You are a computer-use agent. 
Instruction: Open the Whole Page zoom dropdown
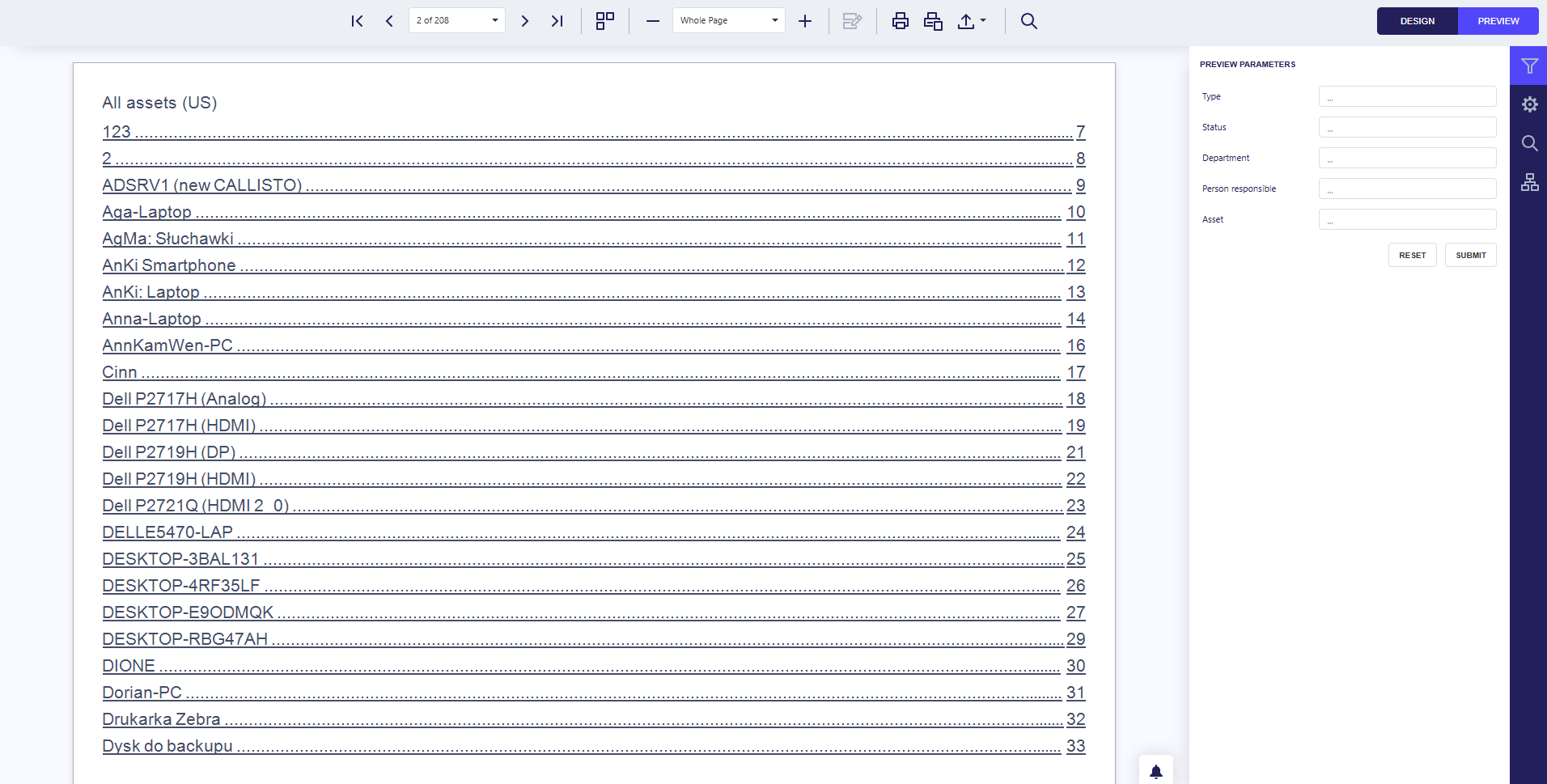click(774, 21)
